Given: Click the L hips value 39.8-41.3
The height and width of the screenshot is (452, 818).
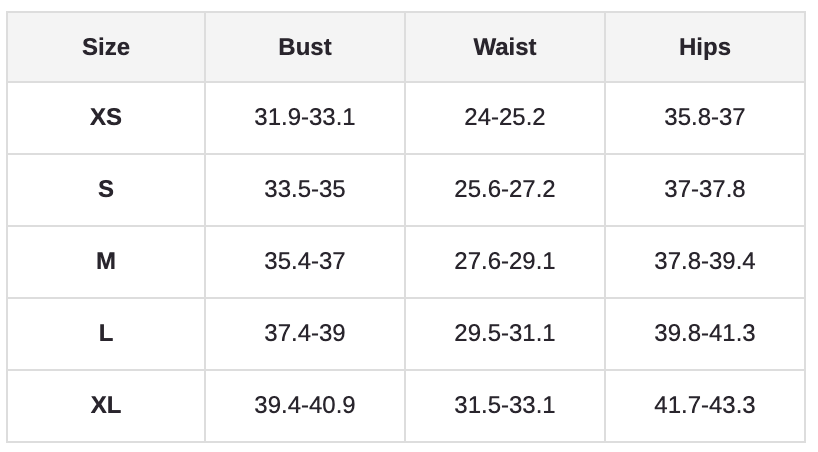Looking at the screenshot, I should (705, 333).
